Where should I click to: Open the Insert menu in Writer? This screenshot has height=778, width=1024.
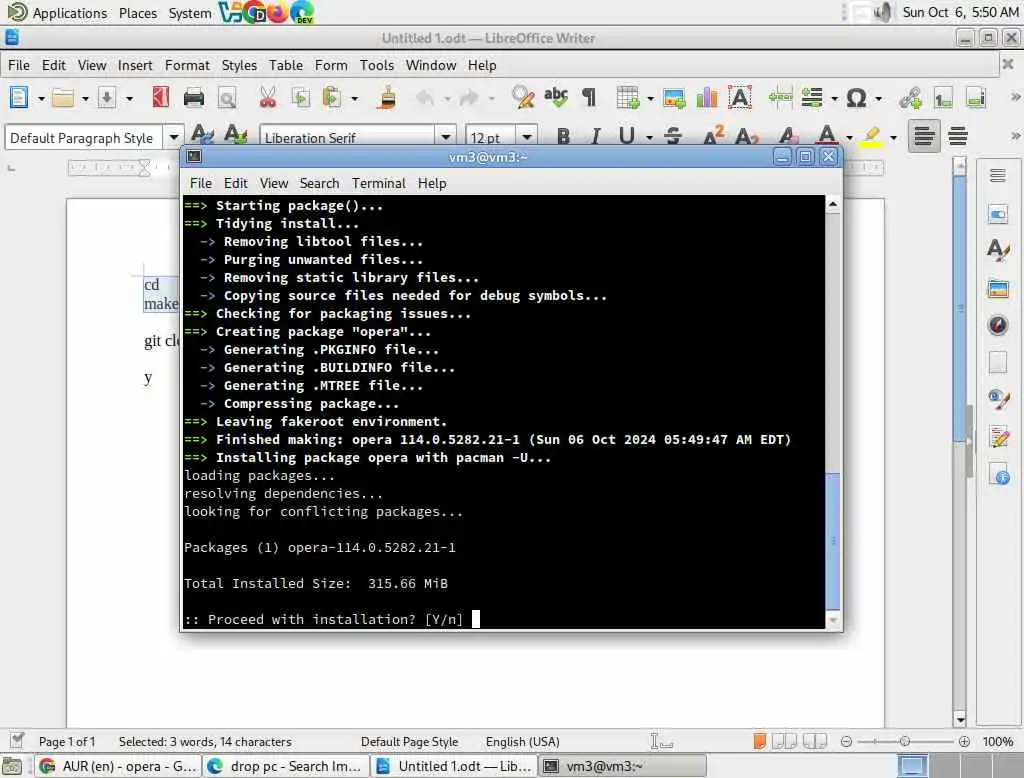[x=135, y=65]
